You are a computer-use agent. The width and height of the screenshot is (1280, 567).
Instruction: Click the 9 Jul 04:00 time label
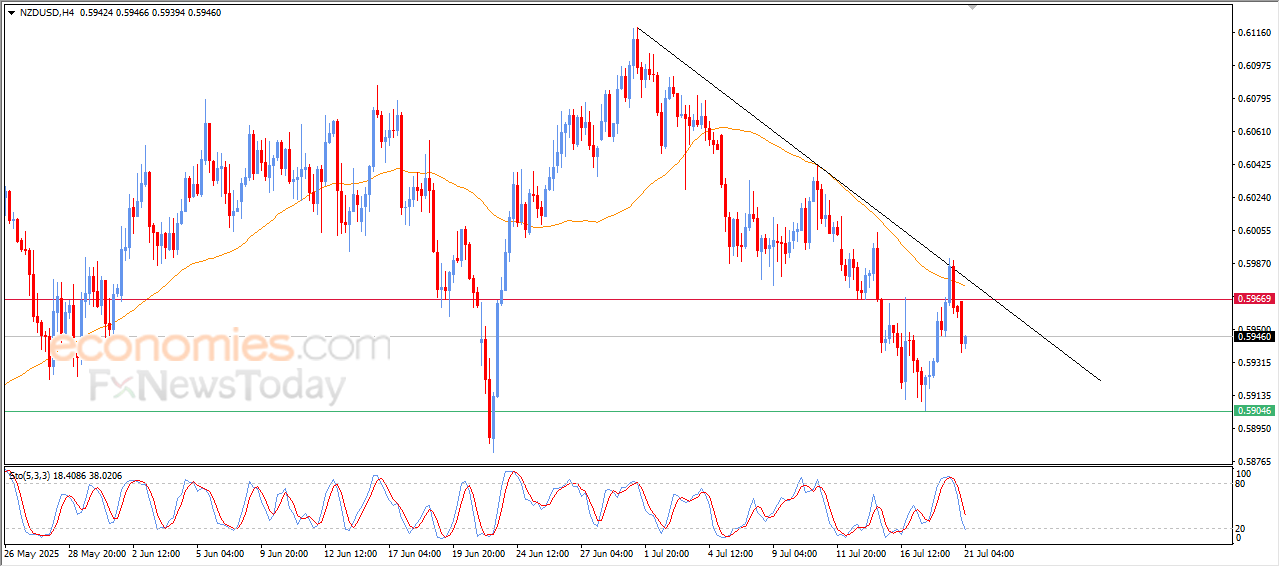797,553
